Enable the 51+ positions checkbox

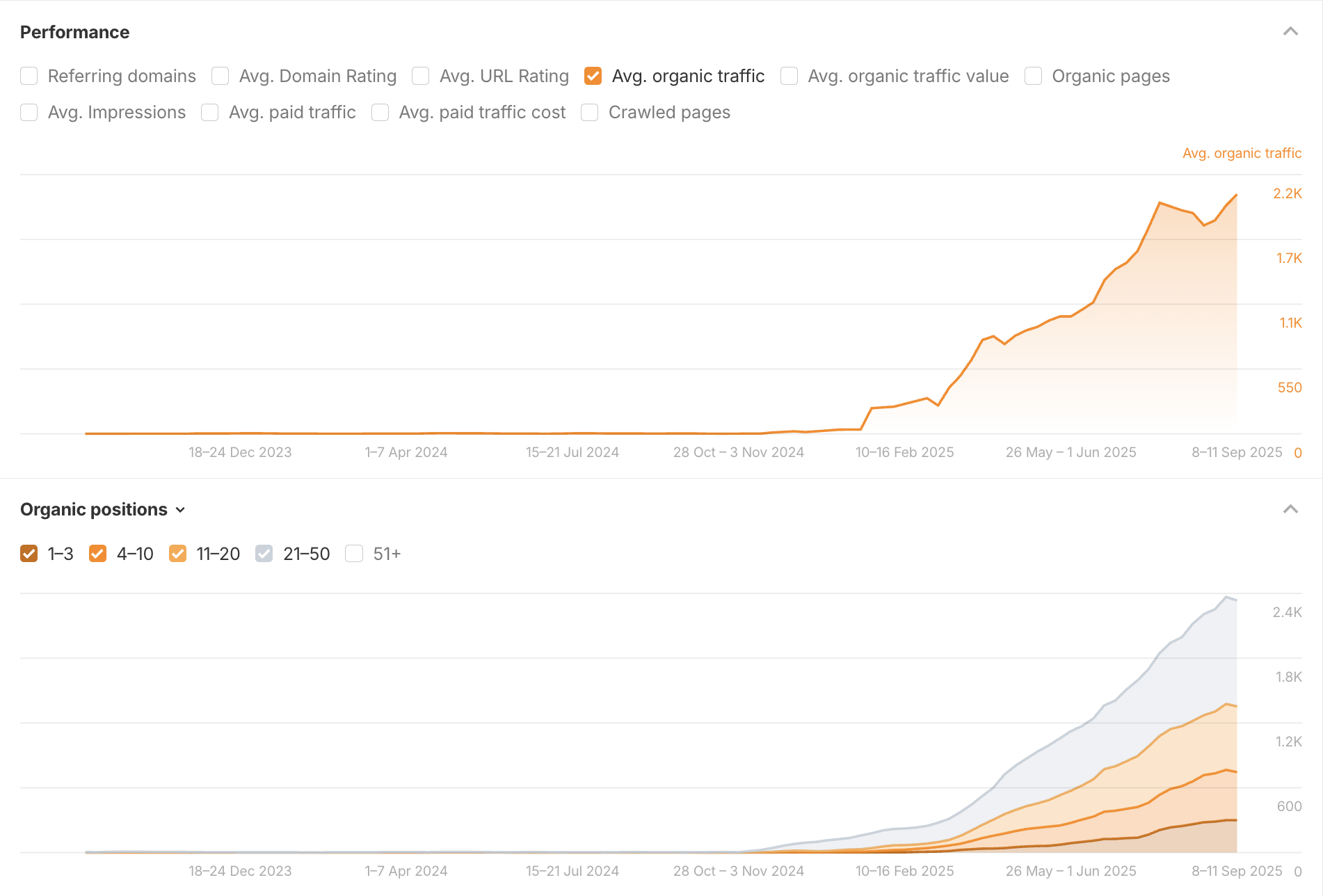click(355, 554)
